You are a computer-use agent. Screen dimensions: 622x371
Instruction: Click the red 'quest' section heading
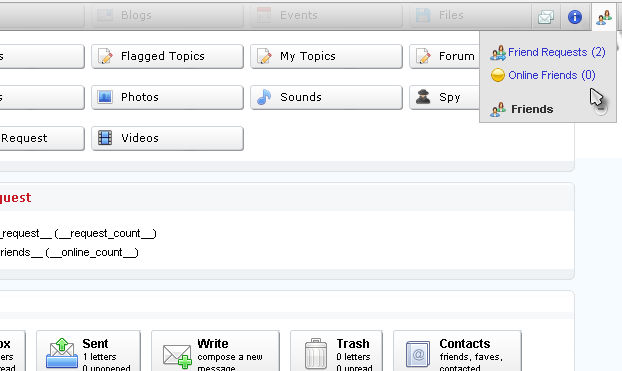click(15, 198)
